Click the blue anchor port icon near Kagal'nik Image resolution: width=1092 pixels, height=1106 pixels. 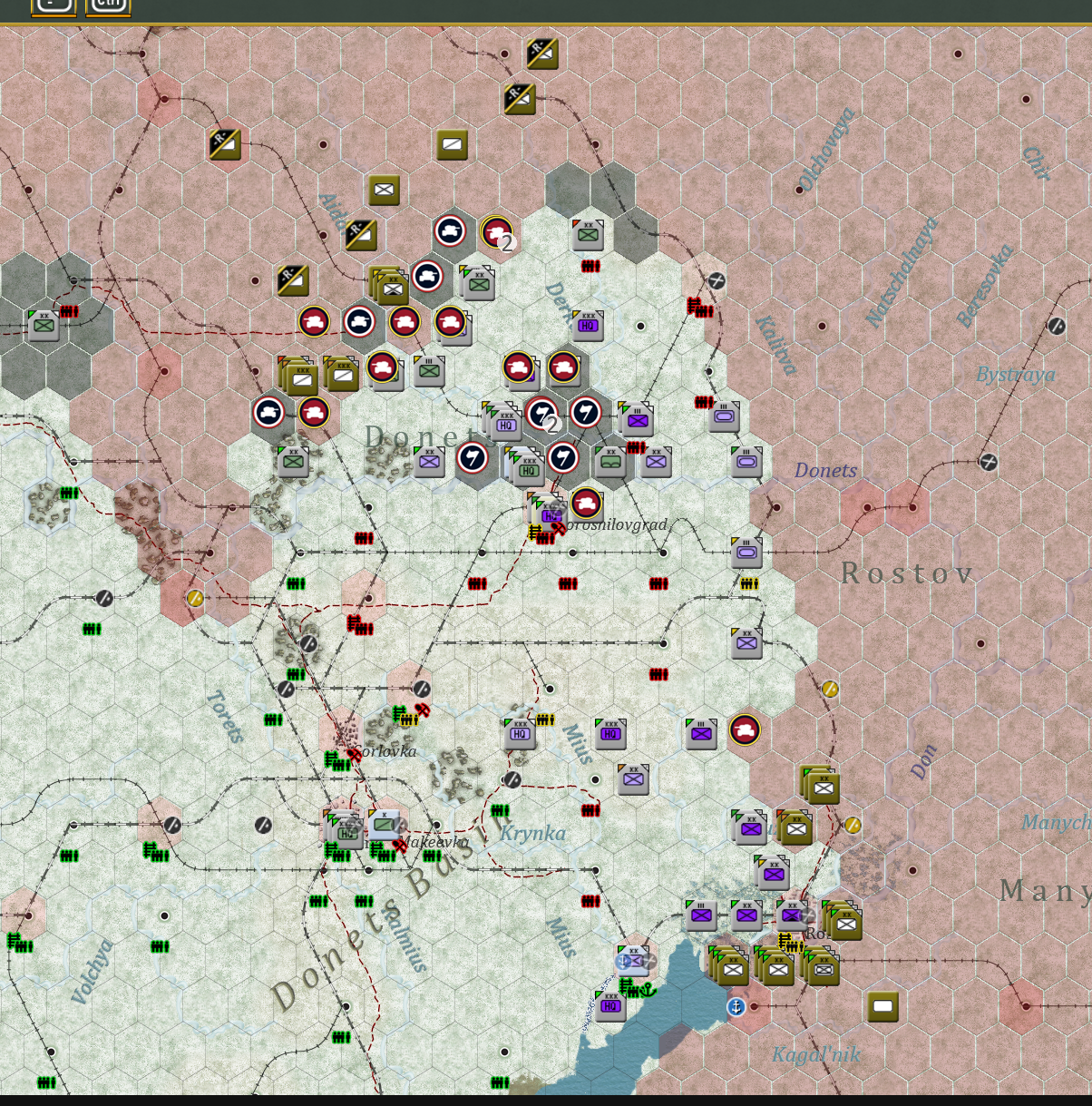pyautogui.click(x=736, y=1006)
